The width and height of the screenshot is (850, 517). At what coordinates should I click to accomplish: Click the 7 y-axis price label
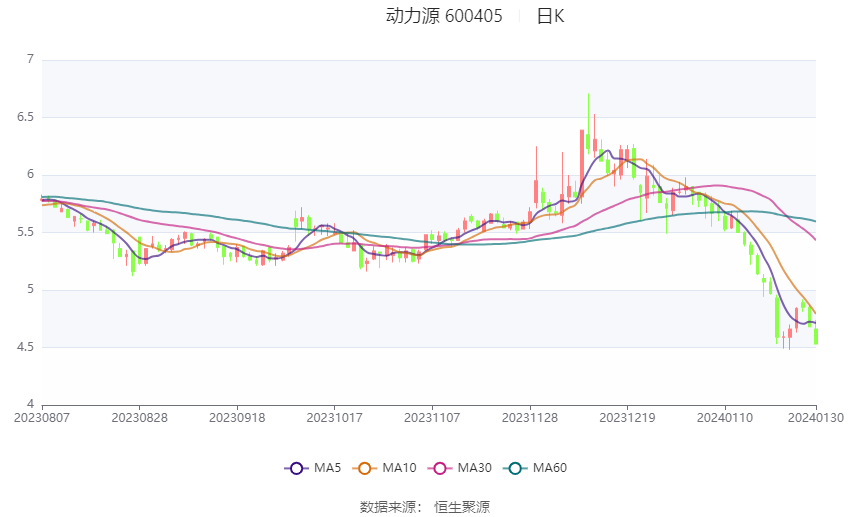click(30, 59)
